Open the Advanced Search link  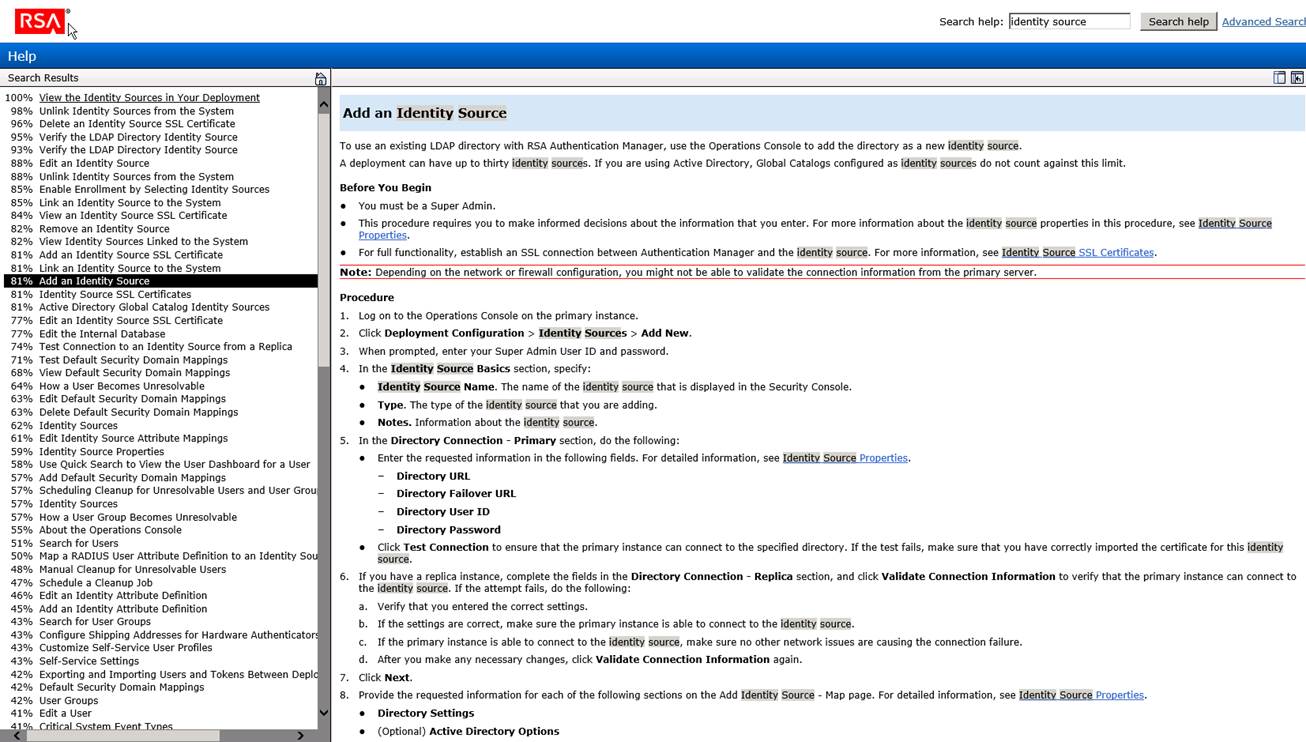tap(1263, 21)
